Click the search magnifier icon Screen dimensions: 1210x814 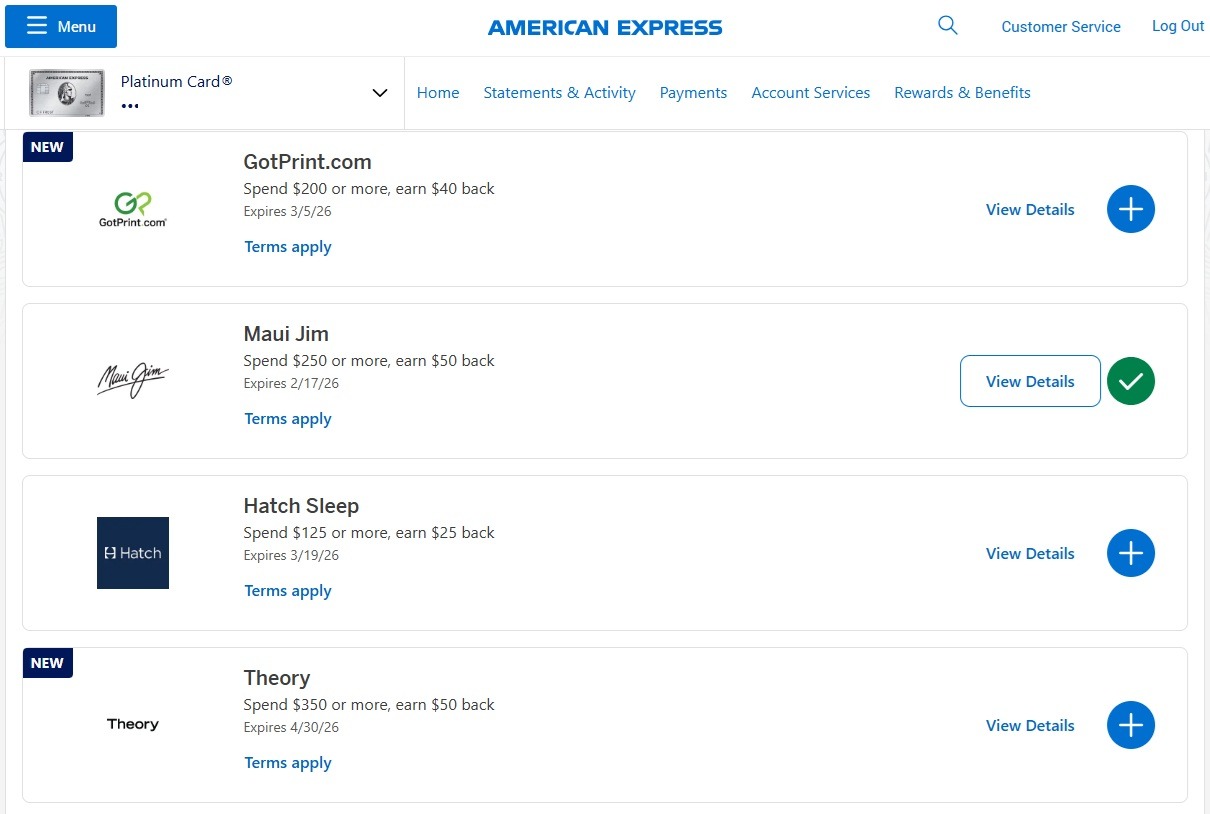948,26
